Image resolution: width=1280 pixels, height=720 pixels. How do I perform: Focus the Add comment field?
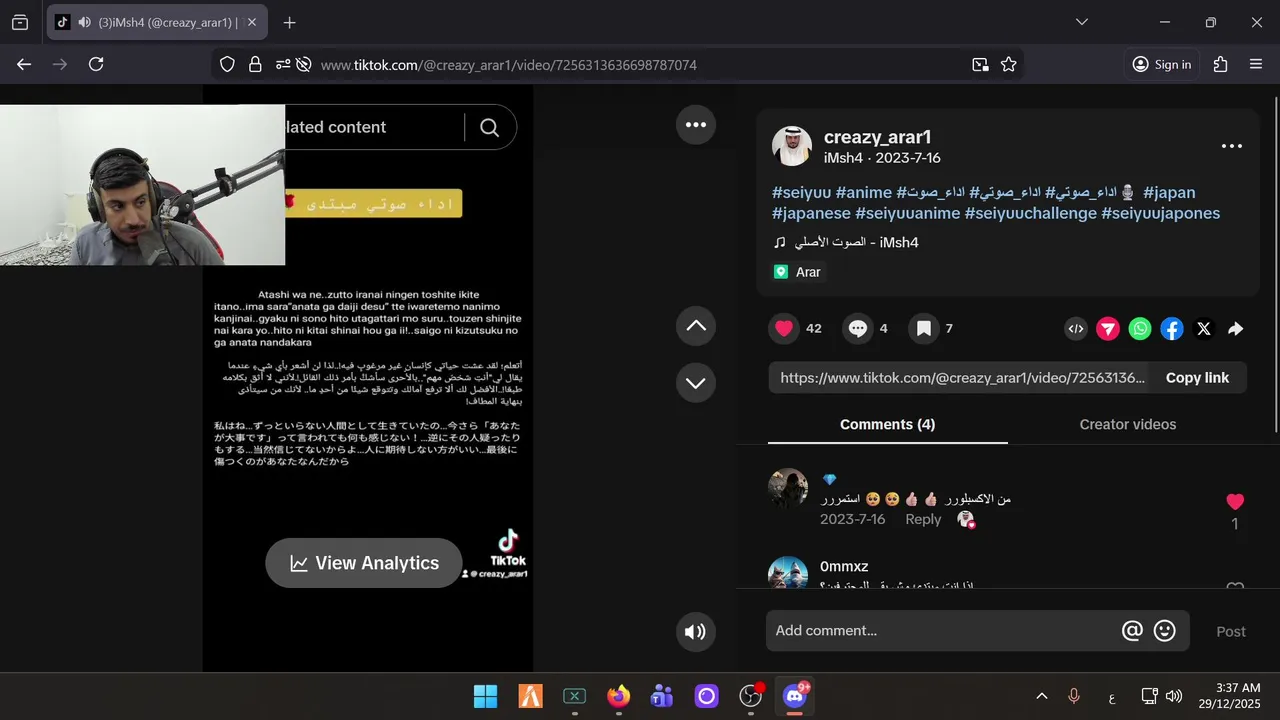click(x=940, y=631)
